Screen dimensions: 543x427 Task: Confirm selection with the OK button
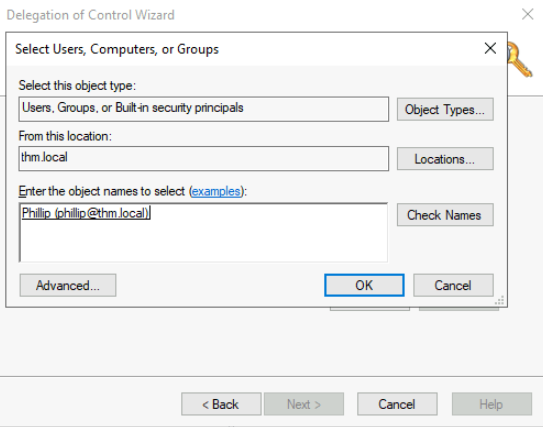coord(364,285)
